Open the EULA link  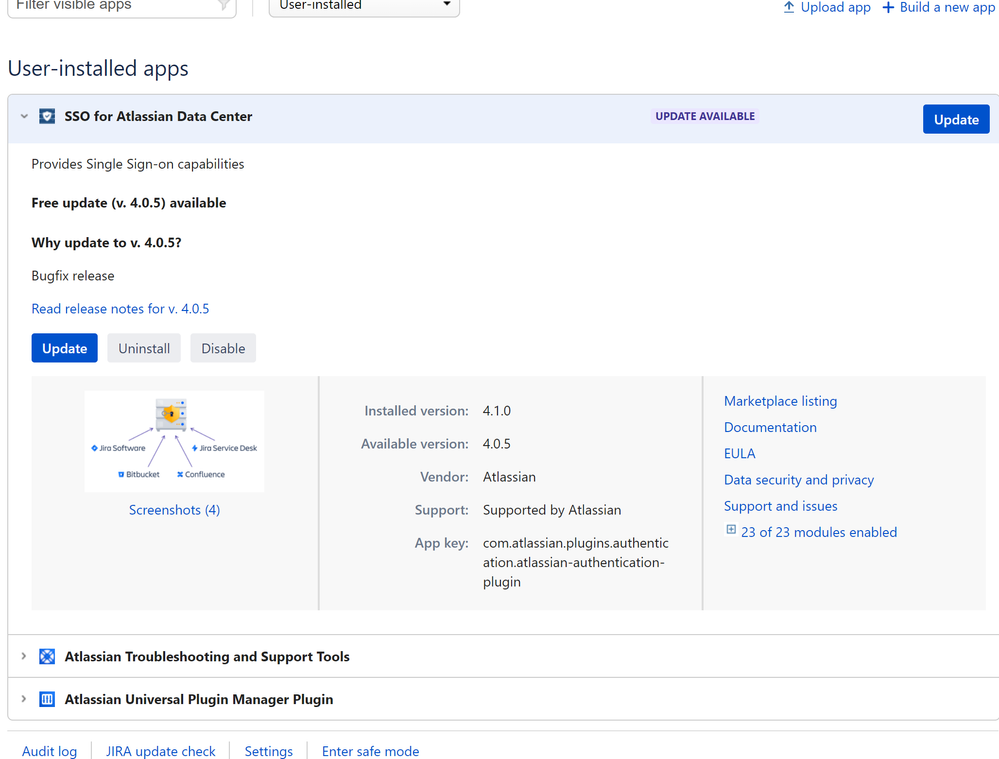(740, 453)
